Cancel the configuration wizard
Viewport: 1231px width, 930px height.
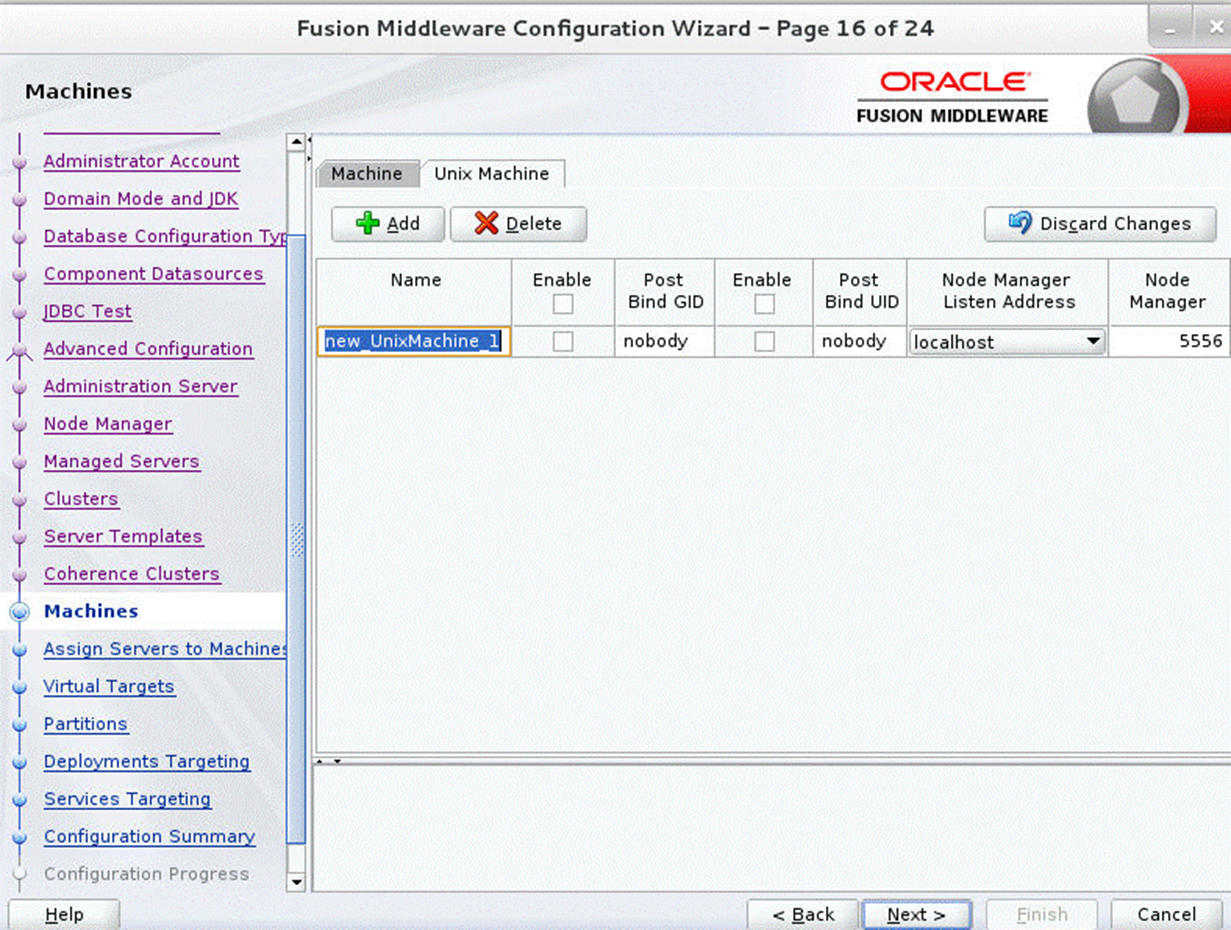(x=1166, y=914)
